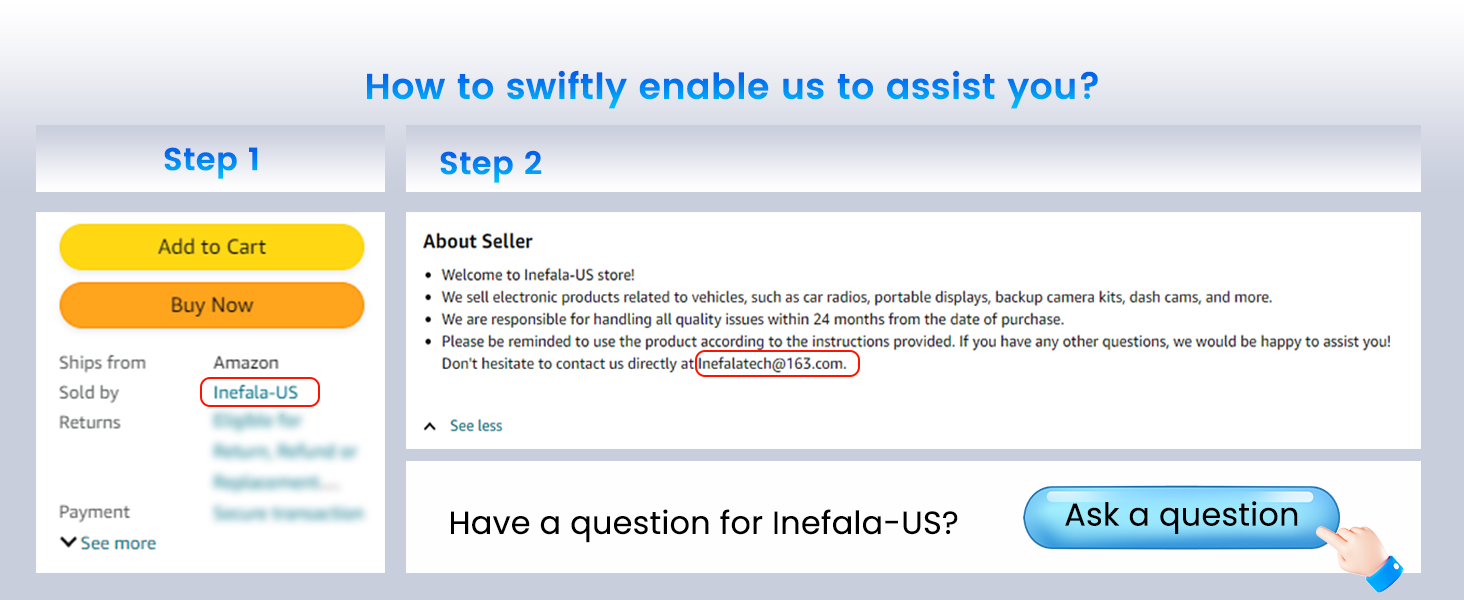Image resolution: width=1464 pixels, height=600 pixels.
Task: Click the down chevron beside See more
Action: point(68,543)
